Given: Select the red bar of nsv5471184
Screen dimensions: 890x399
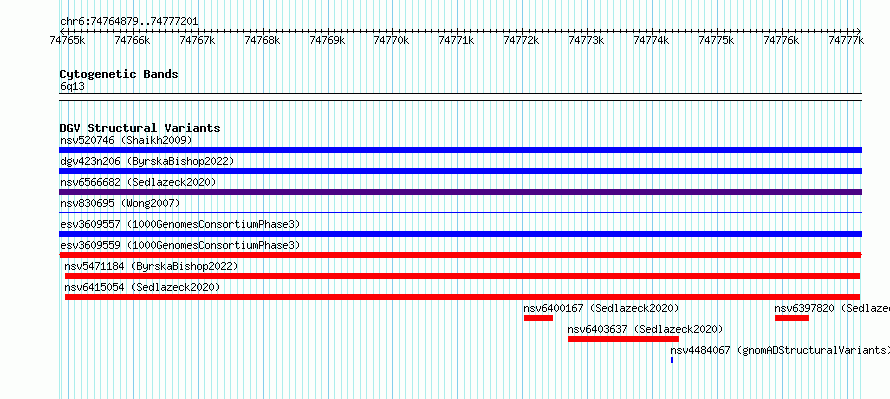Looking at the screenshot, I should [463, 276].
